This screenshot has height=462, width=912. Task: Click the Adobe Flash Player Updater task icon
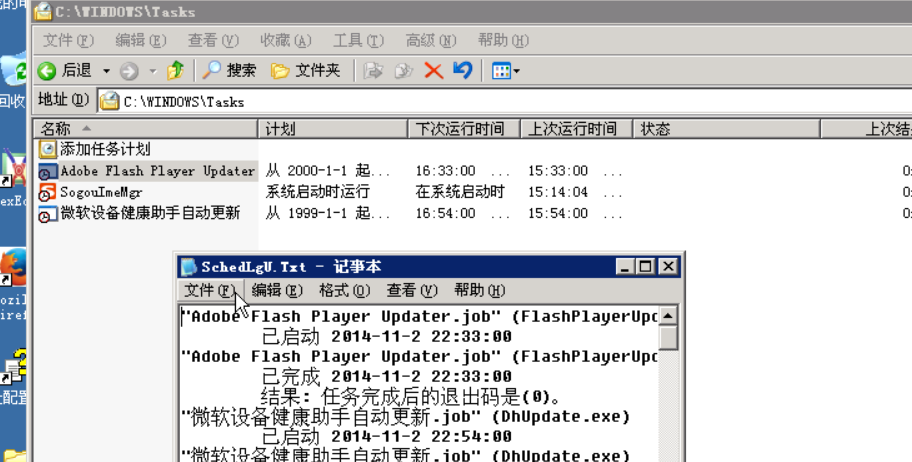pos(48,171)
